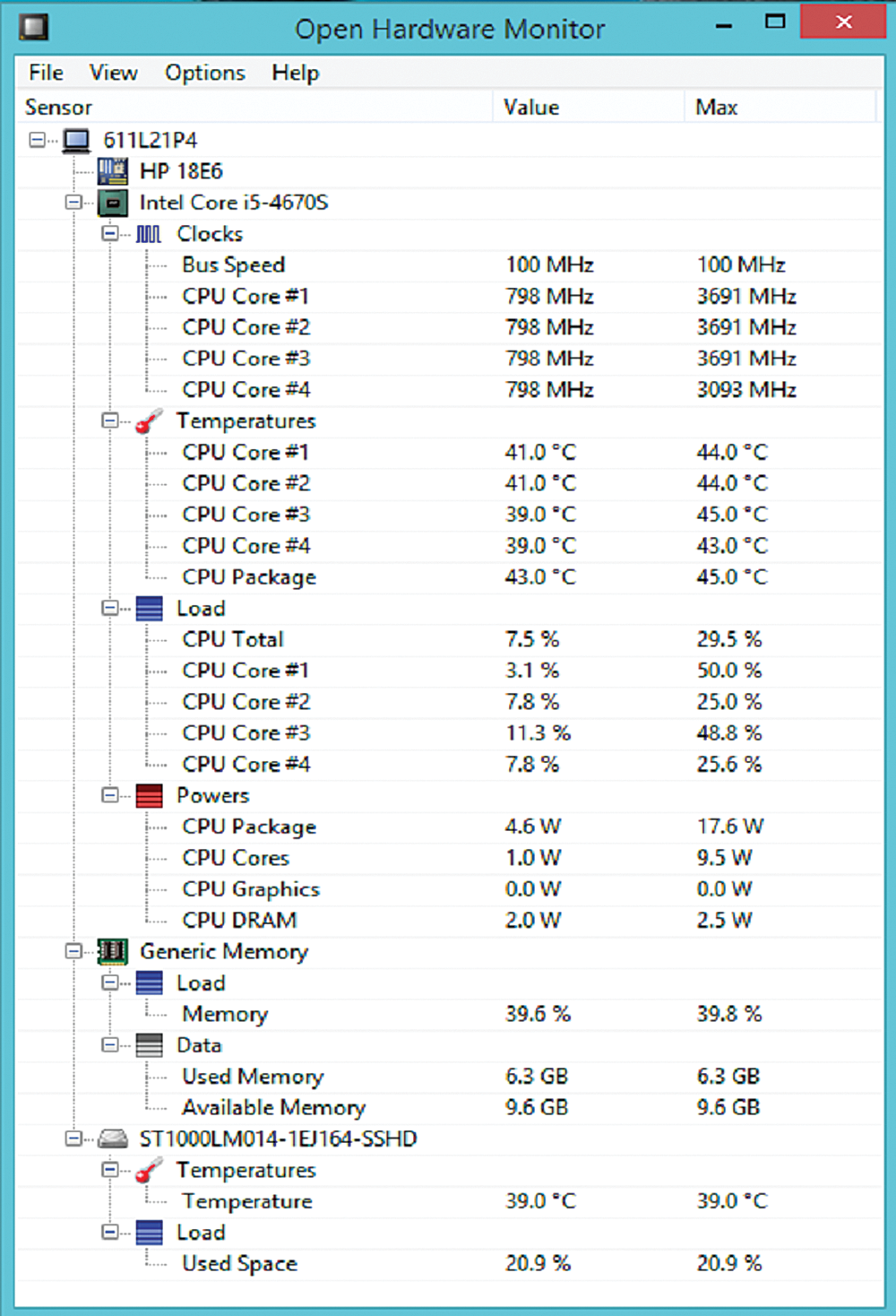The height and width of the screenshot is (1316, 896).
Task: Click the Max column header
Action: (716, 108)
